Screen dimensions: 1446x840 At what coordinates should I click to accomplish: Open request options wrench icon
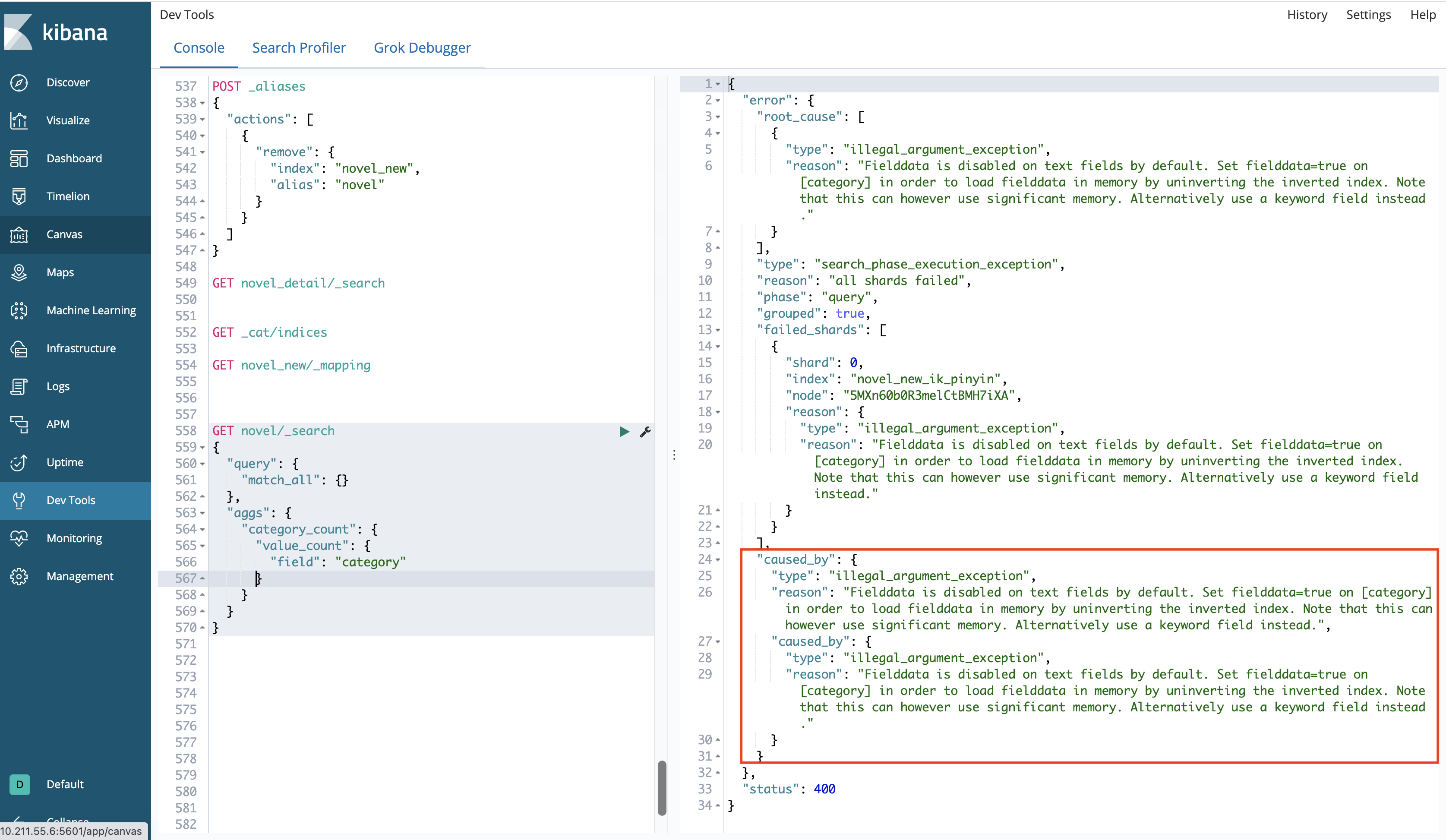(x=645, y=432)
